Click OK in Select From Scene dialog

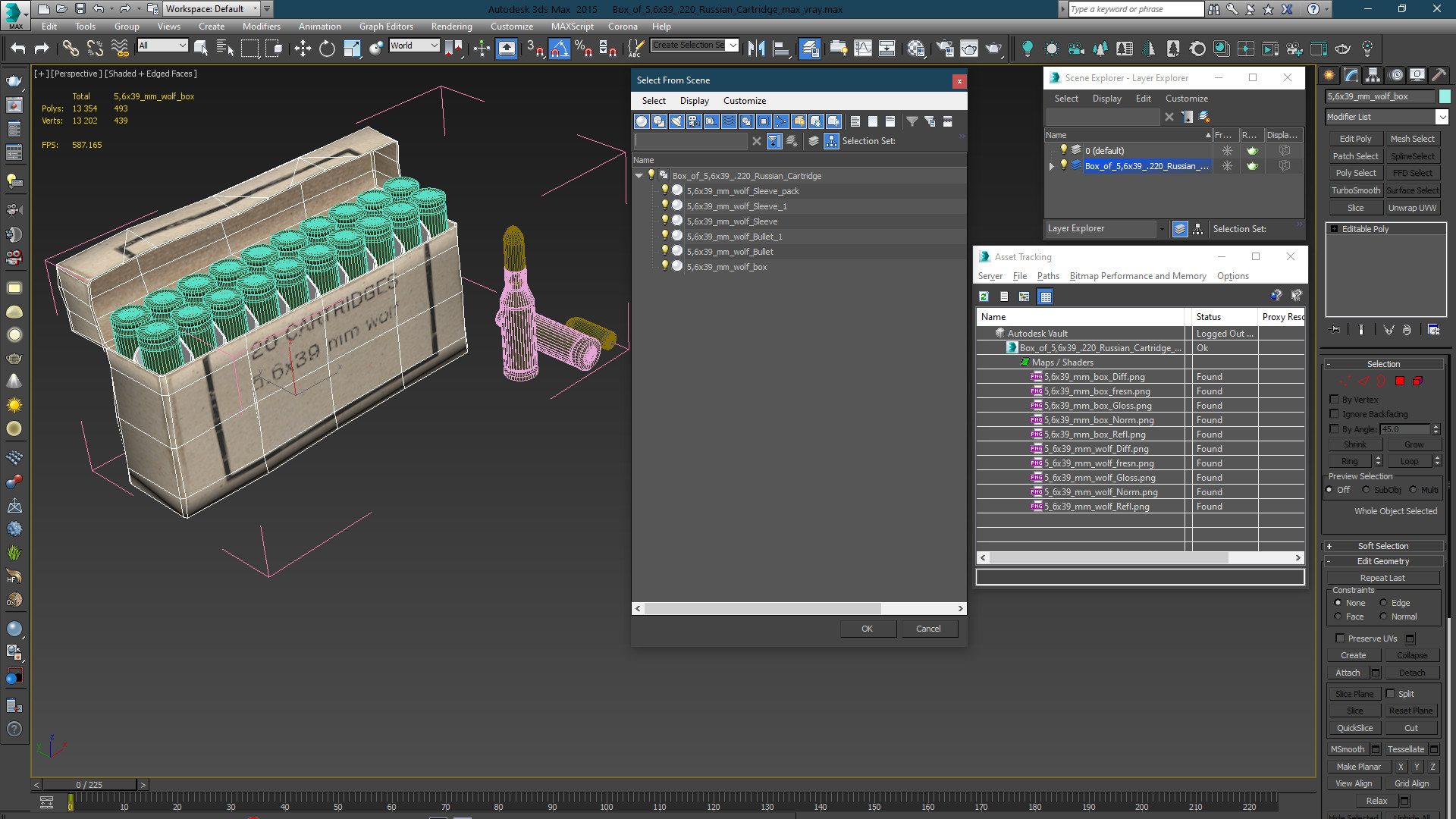point(867,629)
